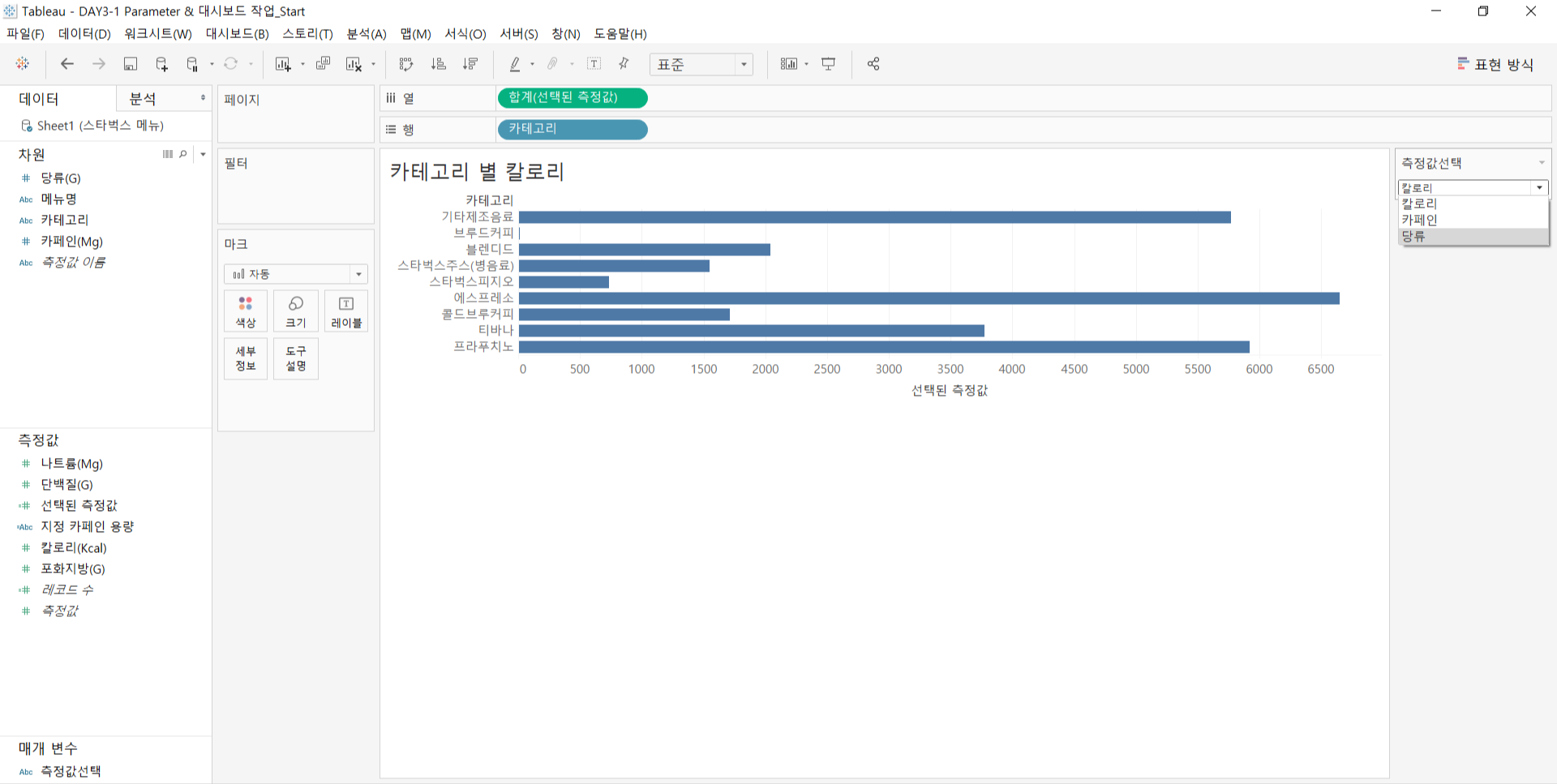Viewport: 1557px width, 784px height.
Task: Toggle the 측정값선택 parameter combo box
Action: (1473, 188)
